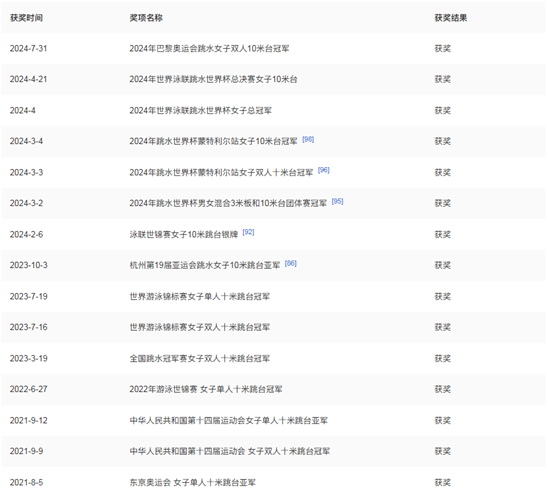Select the date 2024-3-4

[x=26, y=141]
